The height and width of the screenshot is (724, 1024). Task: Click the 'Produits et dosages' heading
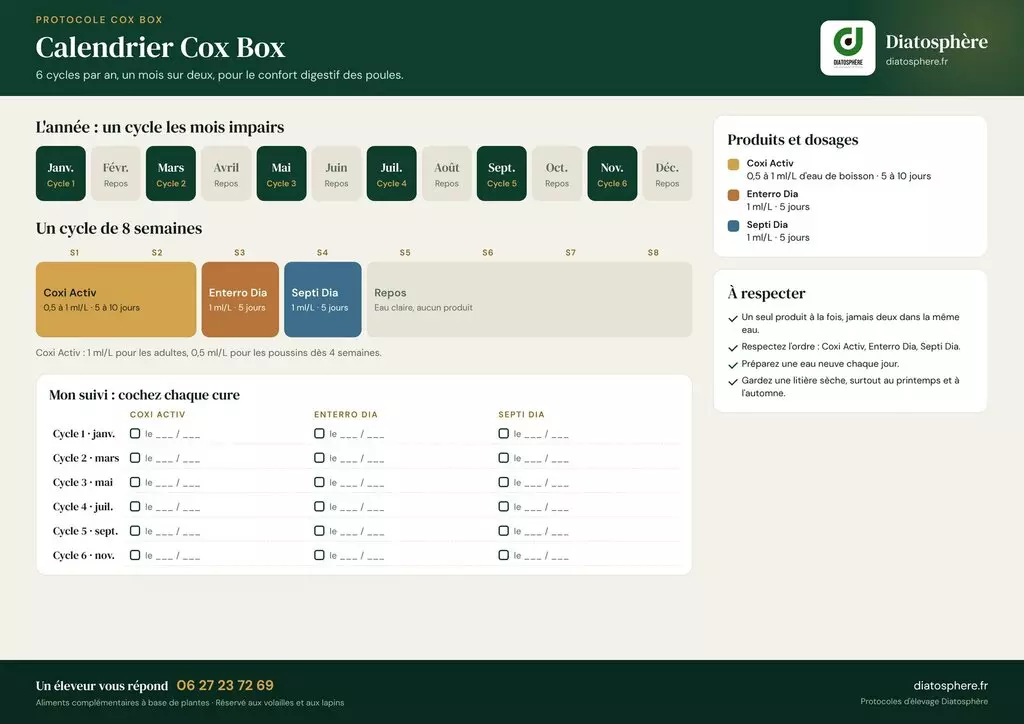pos(793,140)
